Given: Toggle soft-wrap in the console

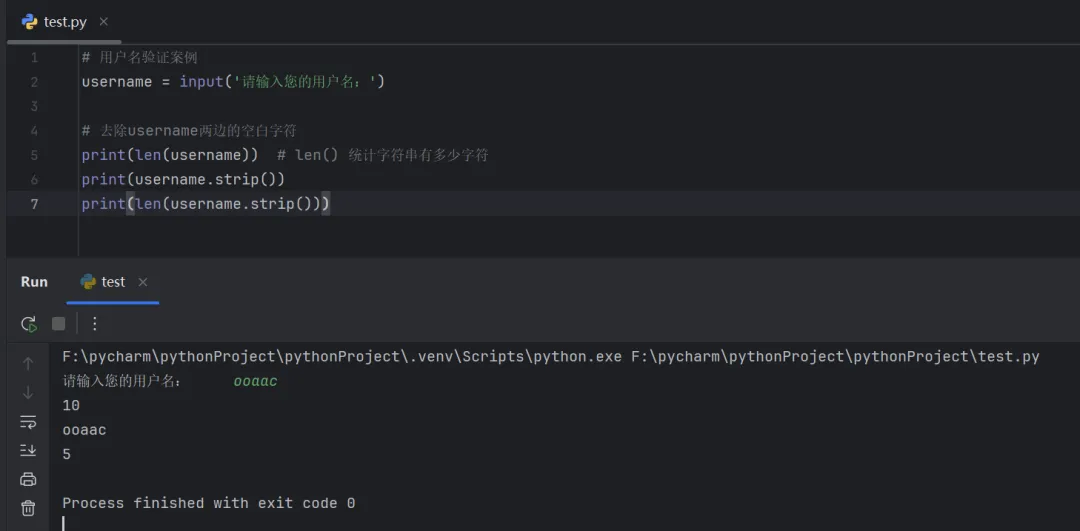Looking at the screenshot, I should tap(28, 421).
